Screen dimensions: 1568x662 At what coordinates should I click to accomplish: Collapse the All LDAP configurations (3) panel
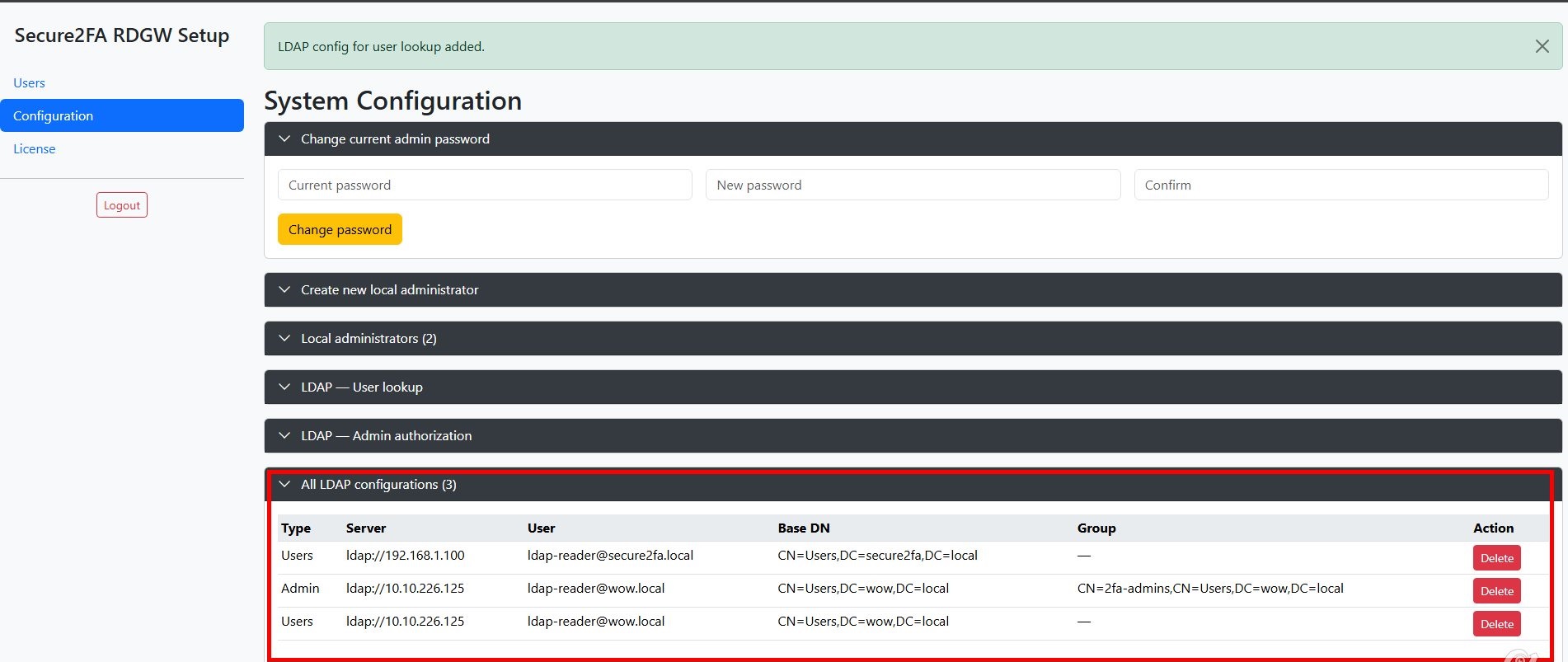pyautogui.click(x=378, y=485)
